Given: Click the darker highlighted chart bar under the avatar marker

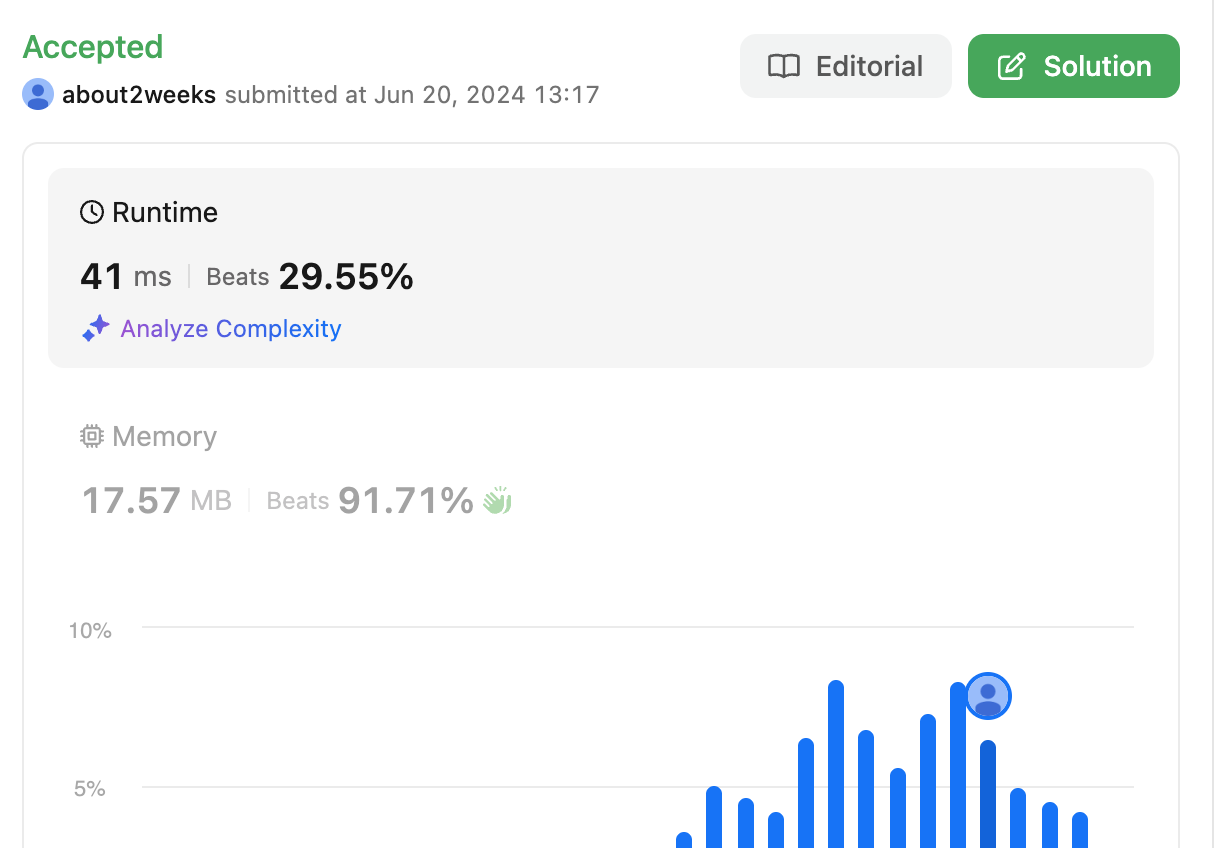Looking at the screenshot, I should coord(988,794).
